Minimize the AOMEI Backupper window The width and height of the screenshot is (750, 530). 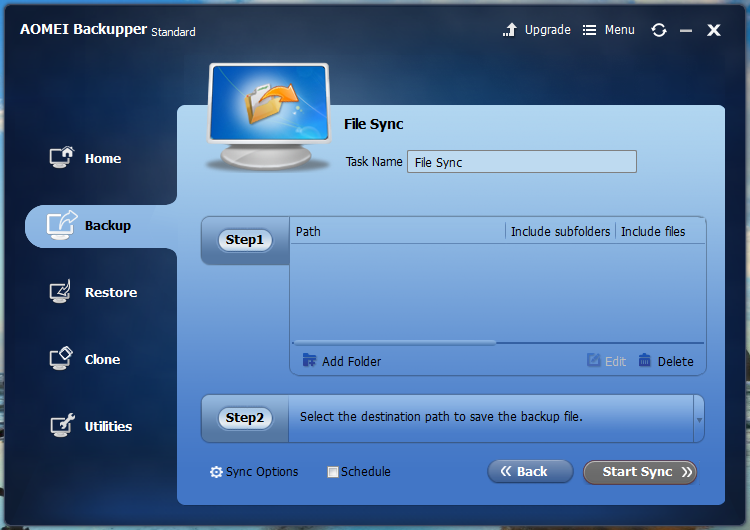tap(686, 31)
